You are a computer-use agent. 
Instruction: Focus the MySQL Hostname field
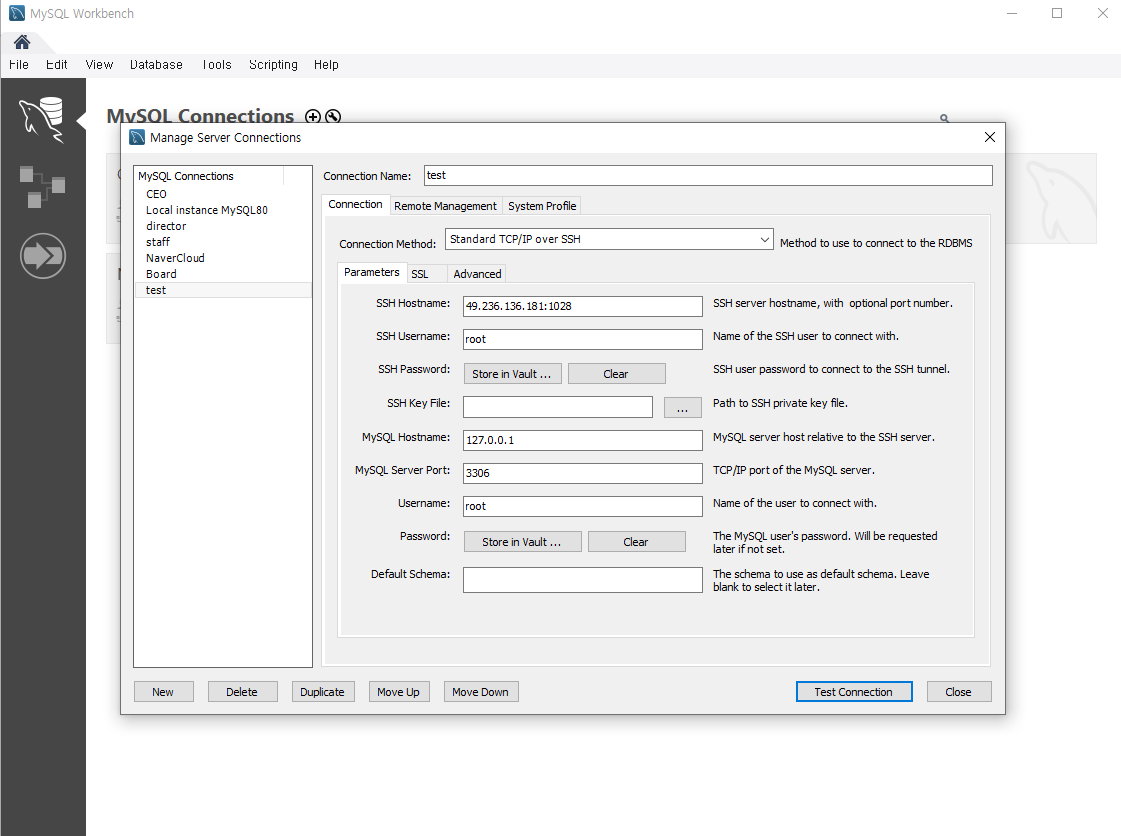583,440
